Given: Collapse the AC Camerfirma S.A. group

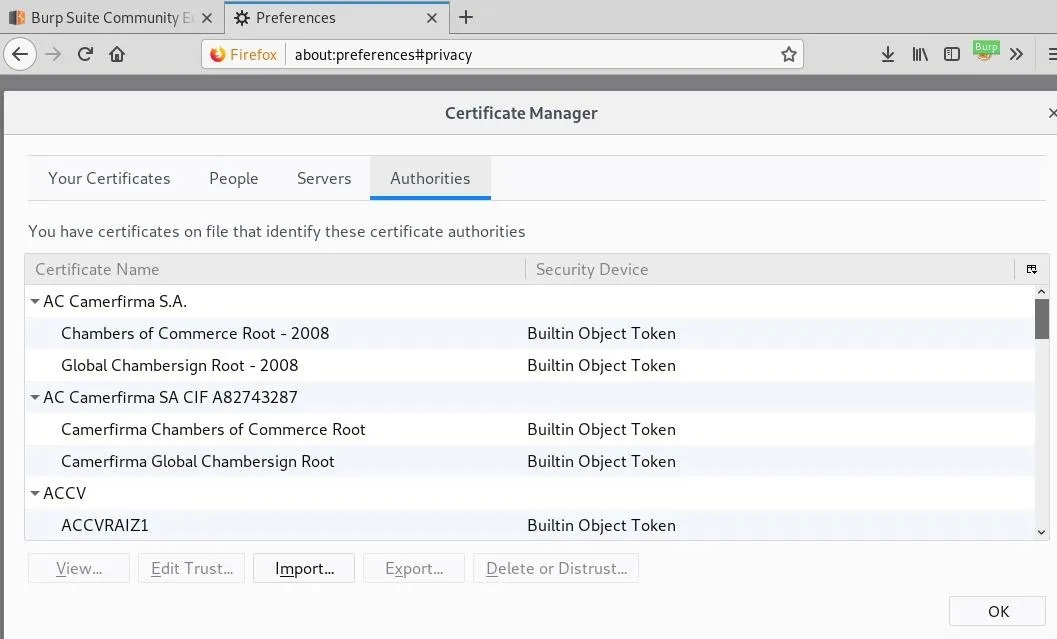Looking at the screenshot, I should coord(35,301).
